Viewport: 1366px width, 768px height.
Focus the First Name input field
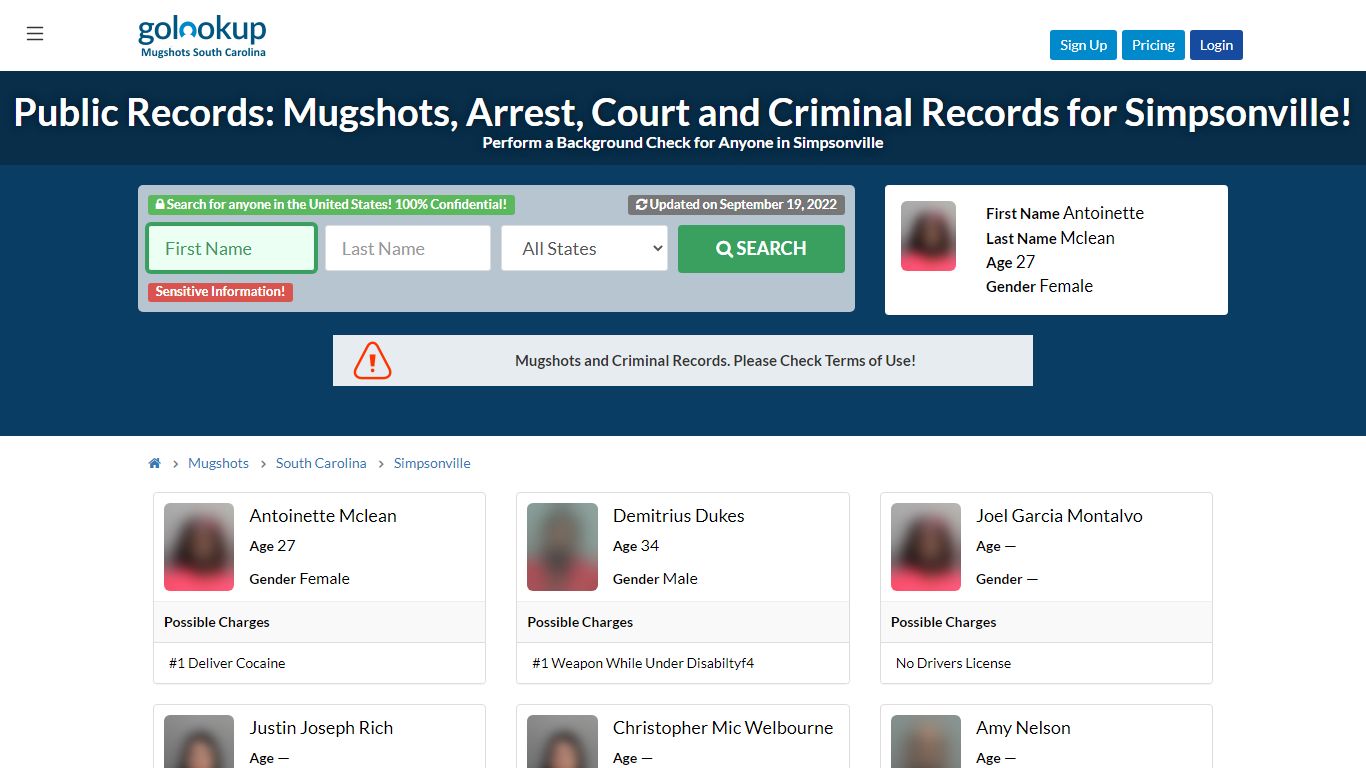tap(232, 248)
